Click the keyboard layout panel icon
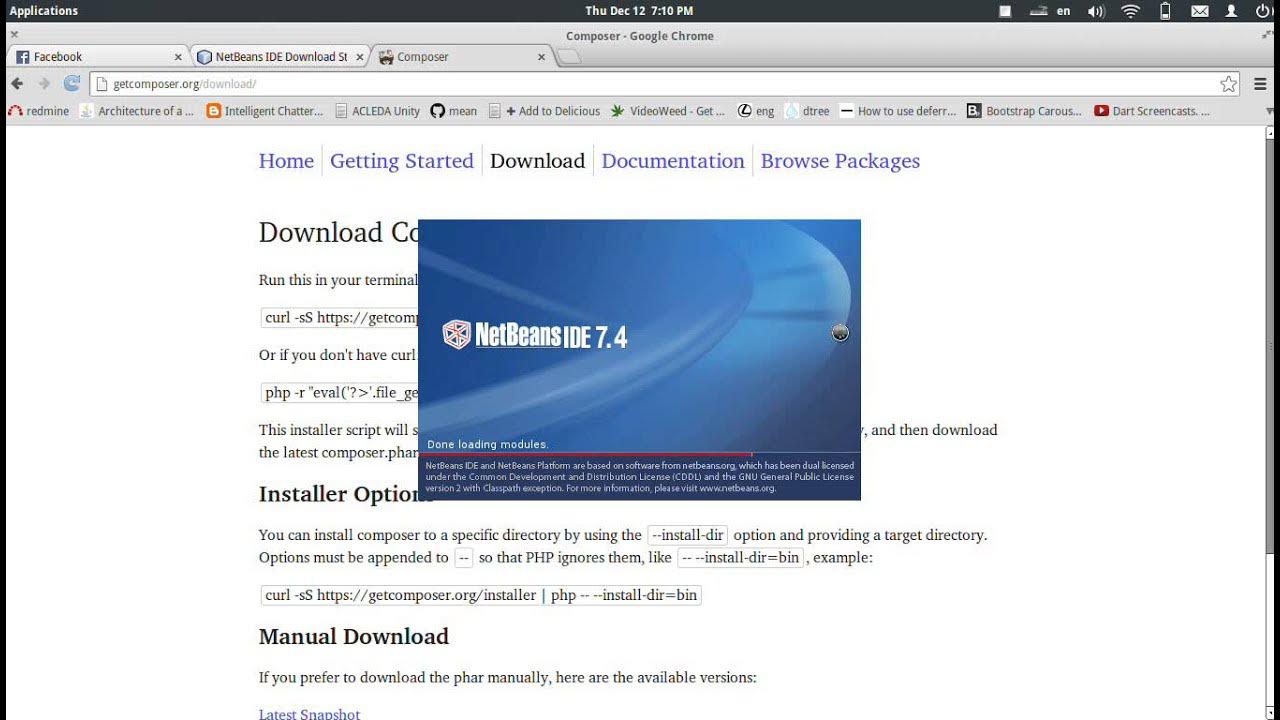This screenshot has width=1280, height=720. tap(1038, 11)
